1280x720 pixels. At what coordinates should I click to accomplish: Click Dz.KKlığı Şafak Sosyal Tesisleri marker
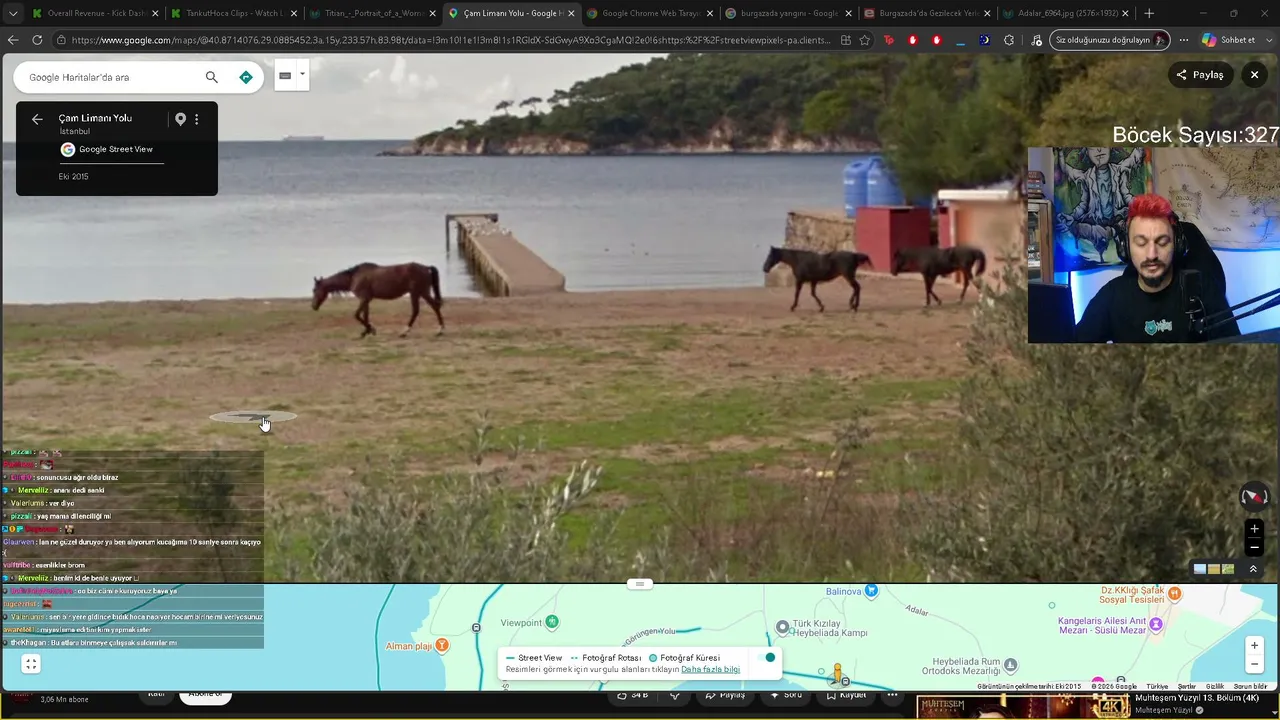click(1175, 593)
